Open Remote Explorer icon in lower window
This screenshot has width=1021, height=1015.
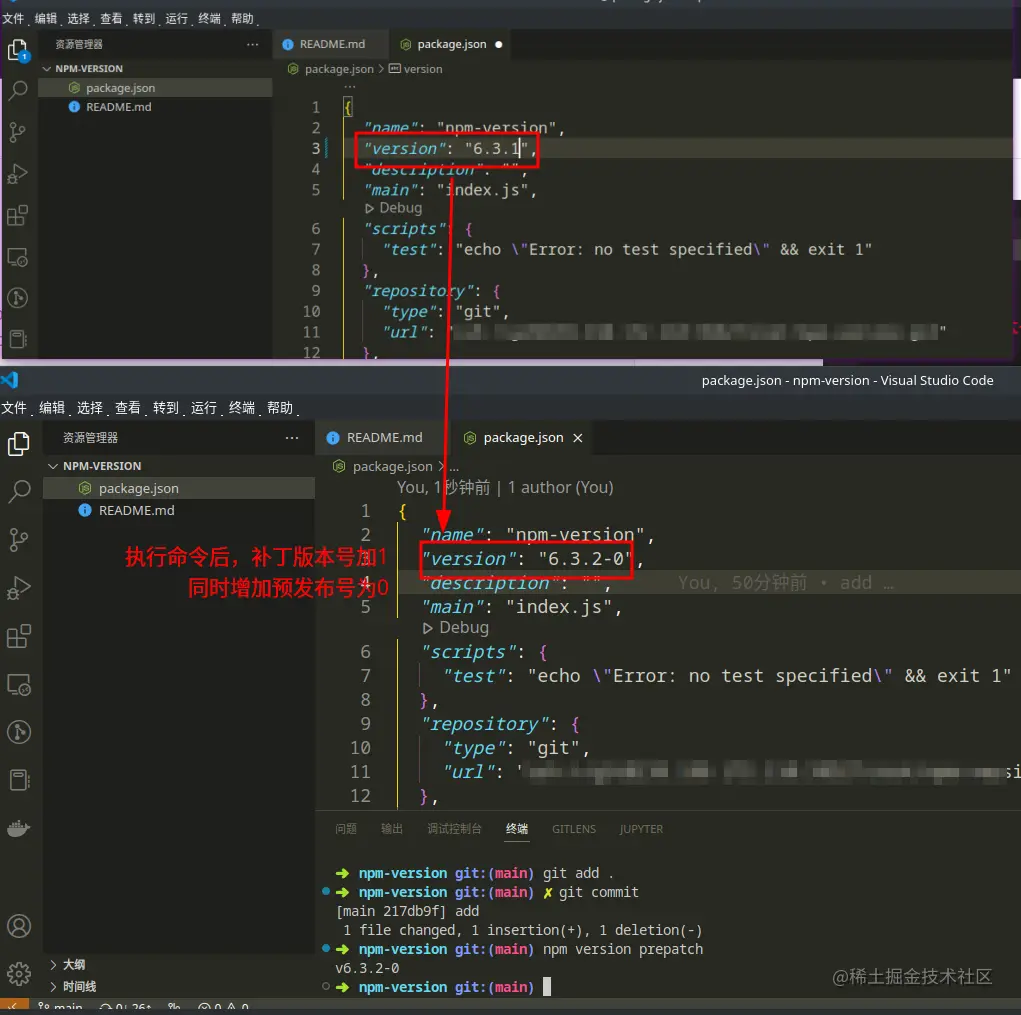(19, 684)
